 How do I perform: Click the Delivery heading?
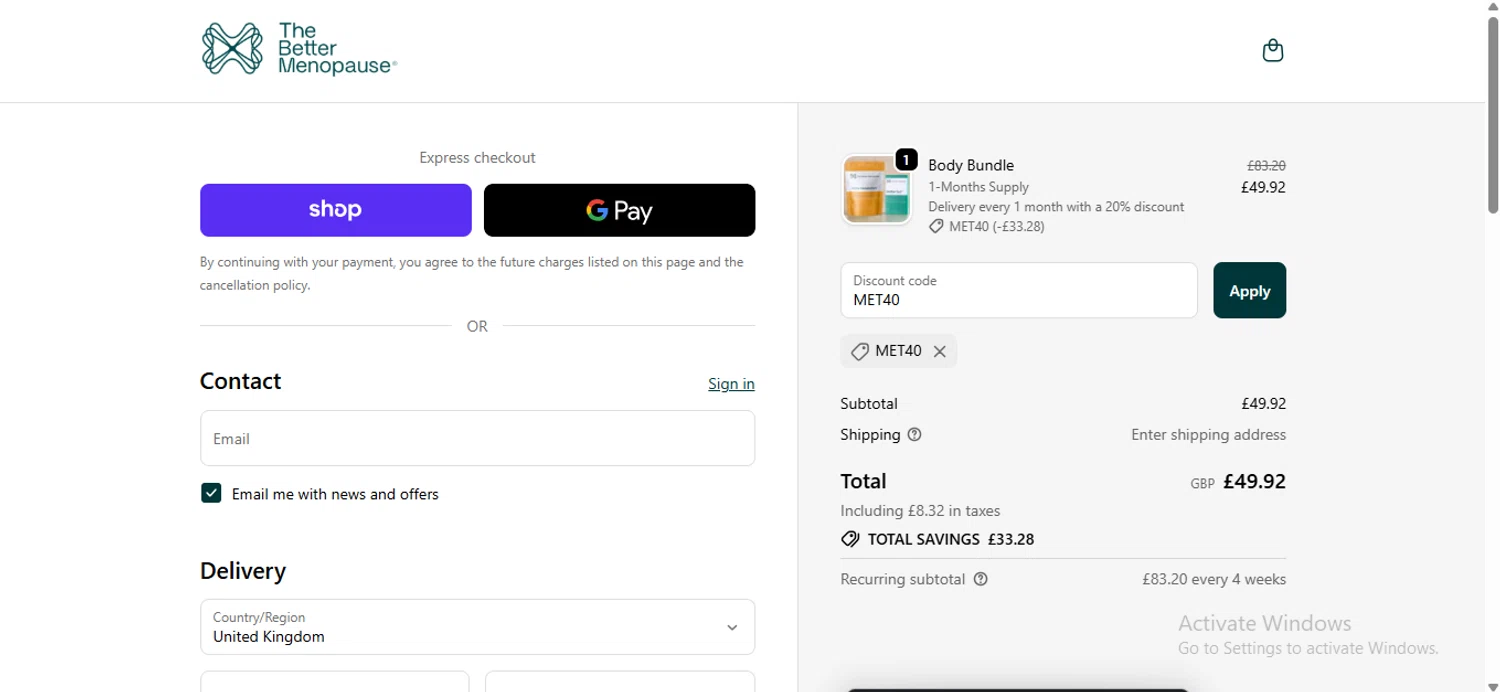(243, 571)
